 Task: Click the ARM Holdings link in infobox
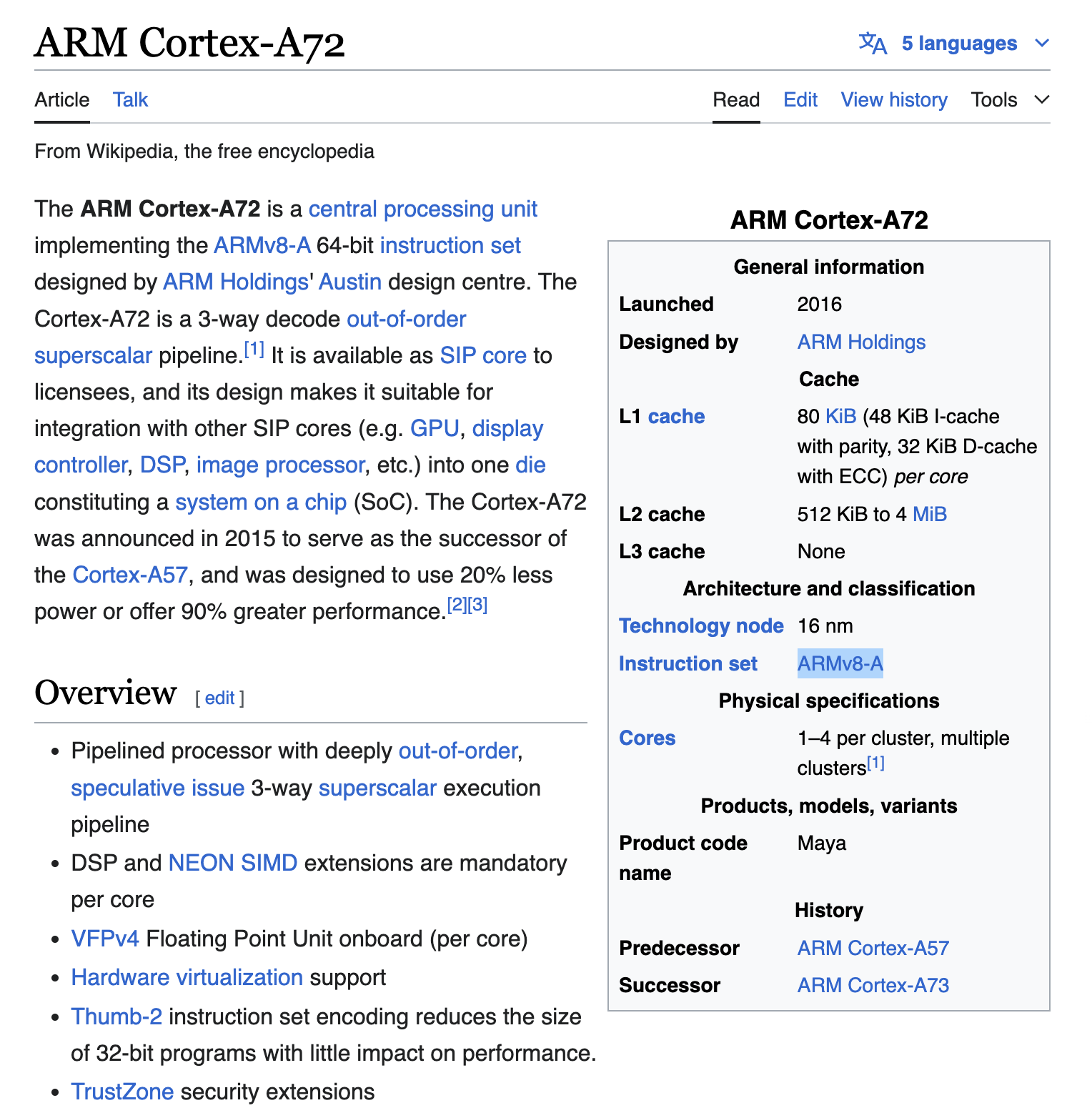click(860, 342)
